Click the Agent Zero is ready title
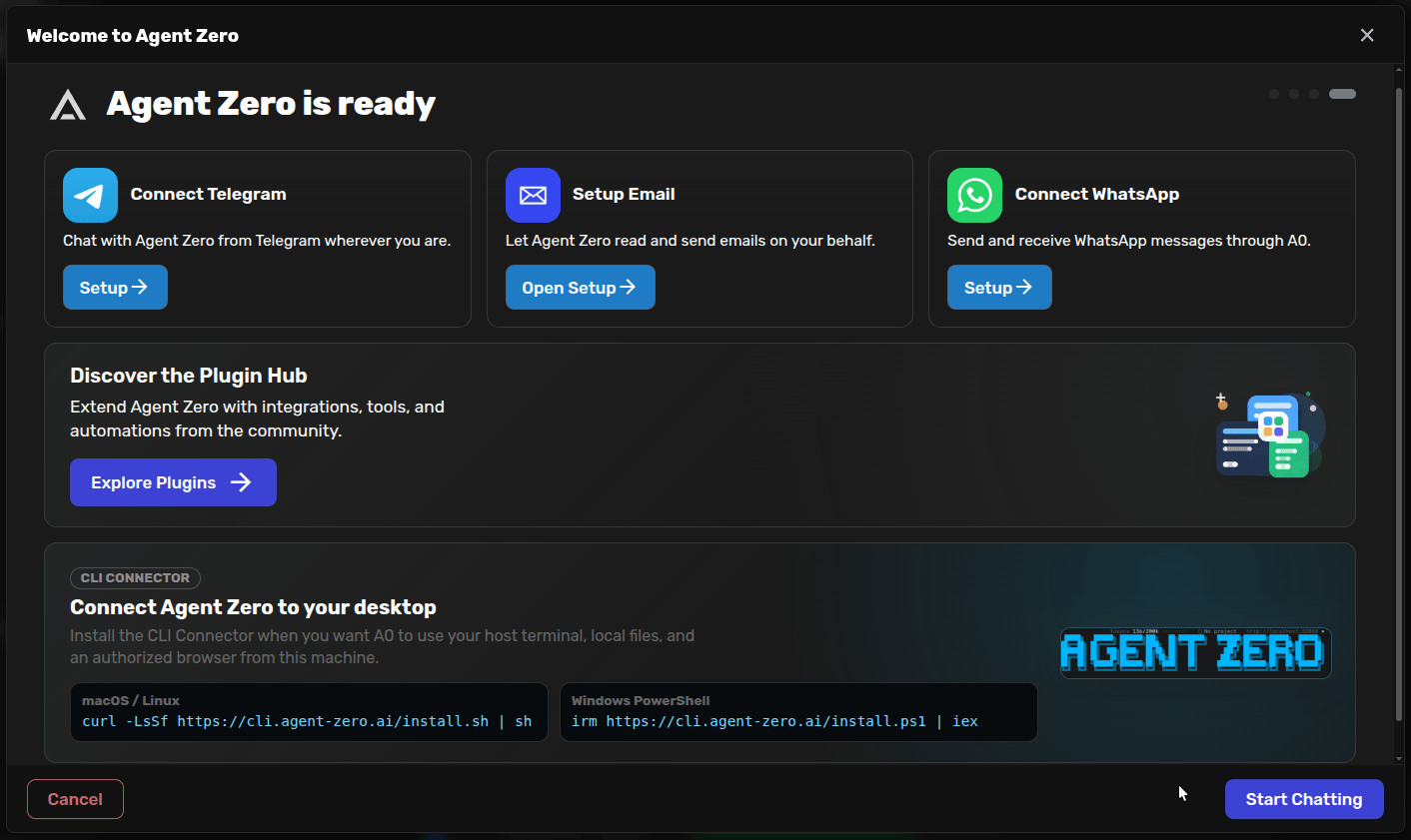Image resolution: width=1411 pixels, height=840 pixels. [x=271, y=104]
